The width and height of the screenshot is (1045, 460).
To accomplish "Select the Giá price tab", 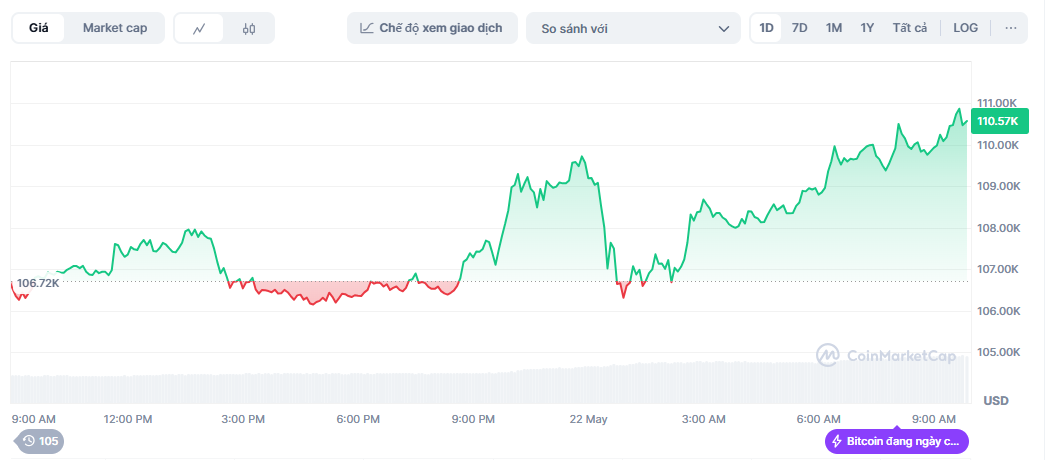I will (x=39, y=28).
